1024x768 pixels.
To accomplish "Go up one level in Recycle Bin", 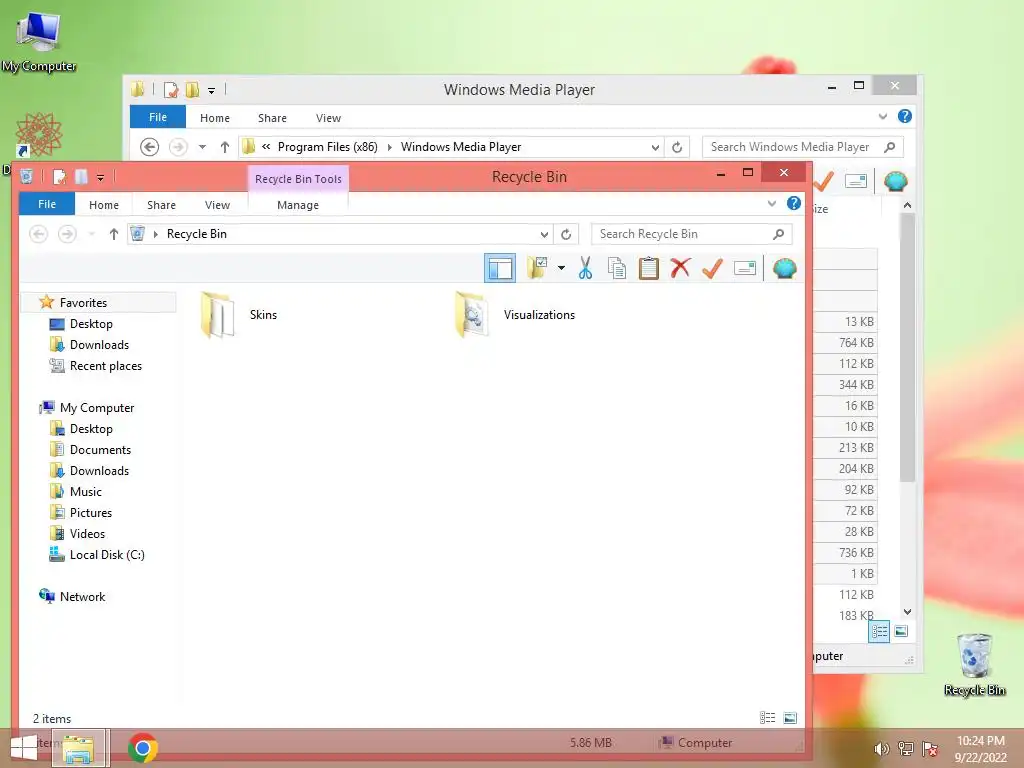I will (x=114, y=234).
